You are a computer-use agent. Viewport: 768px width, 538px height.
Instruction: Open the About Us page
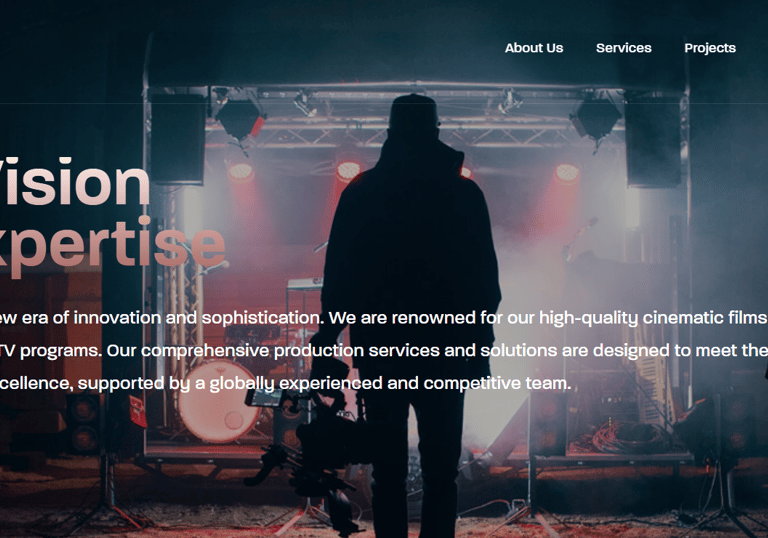point(534,48)
